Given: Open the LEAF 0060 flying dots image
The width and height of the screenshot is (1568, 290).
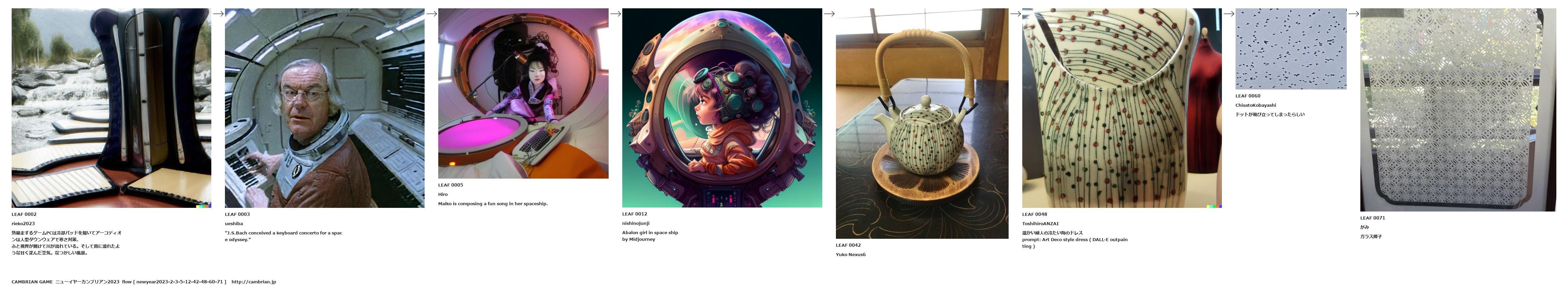Looking at the screenshot, I should [x=1291, y=49].
